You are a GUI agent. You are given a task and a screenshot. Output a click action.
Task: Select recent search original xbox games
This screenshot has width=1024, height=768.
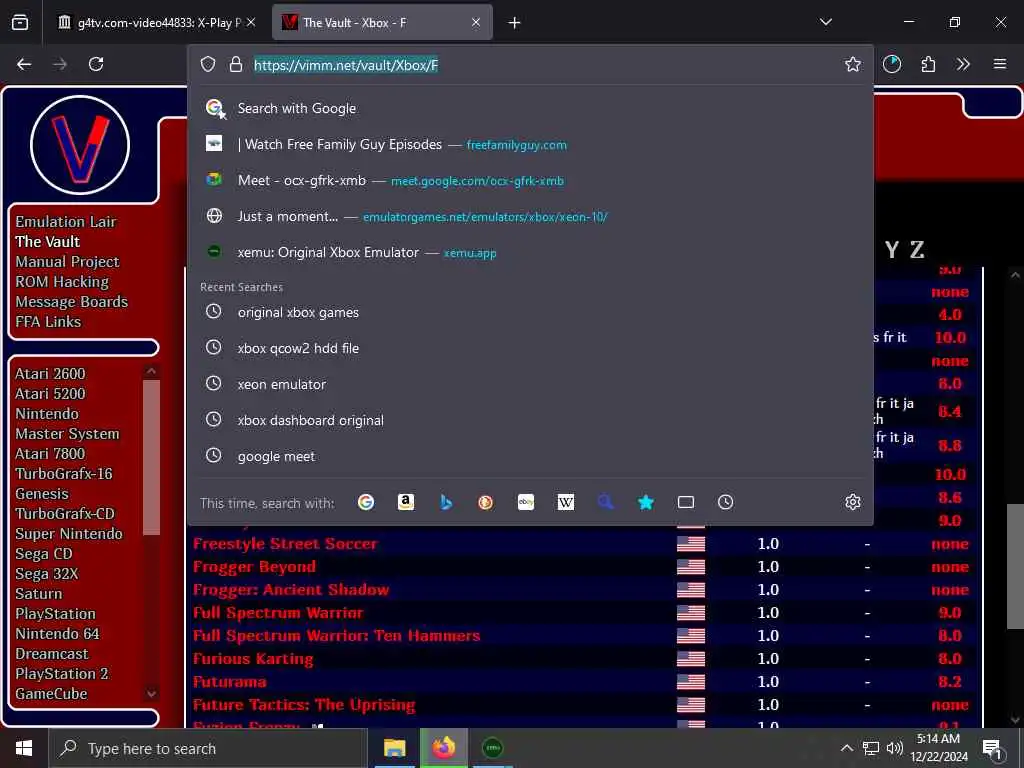[530, 312]
